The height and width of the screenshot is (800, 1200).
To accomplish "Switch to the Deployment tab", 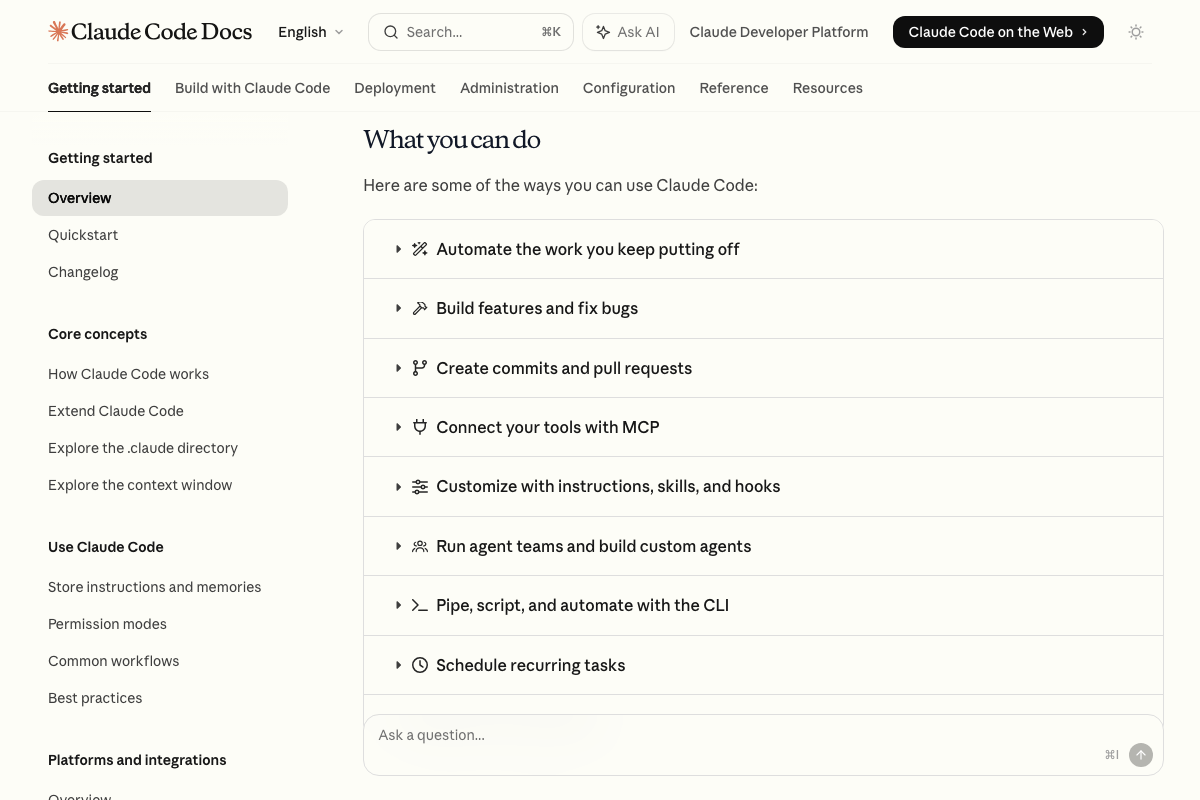I will (395, 88).
